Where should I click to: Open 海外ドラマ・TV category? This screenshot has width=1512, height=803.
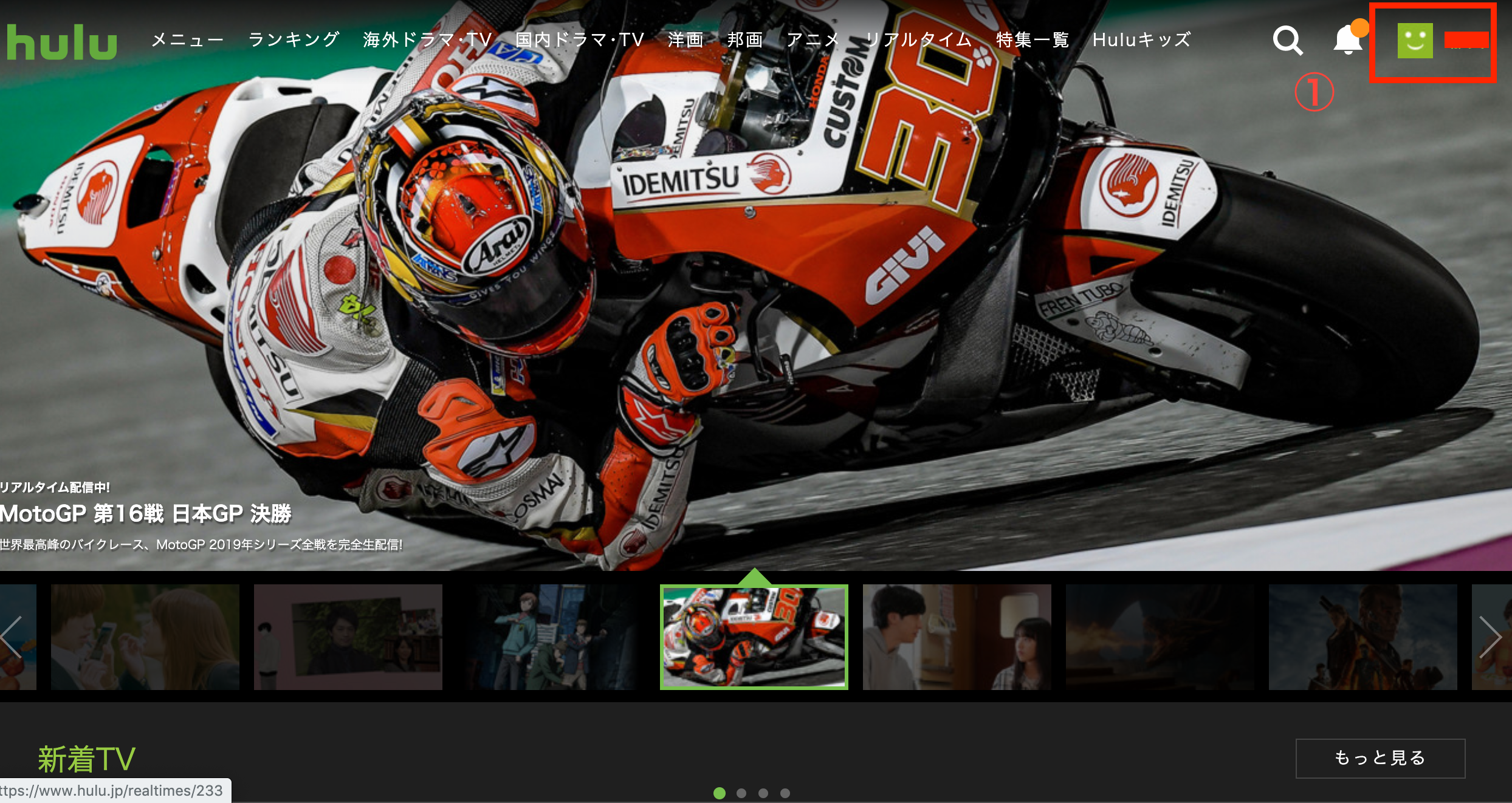click(427, 40)
